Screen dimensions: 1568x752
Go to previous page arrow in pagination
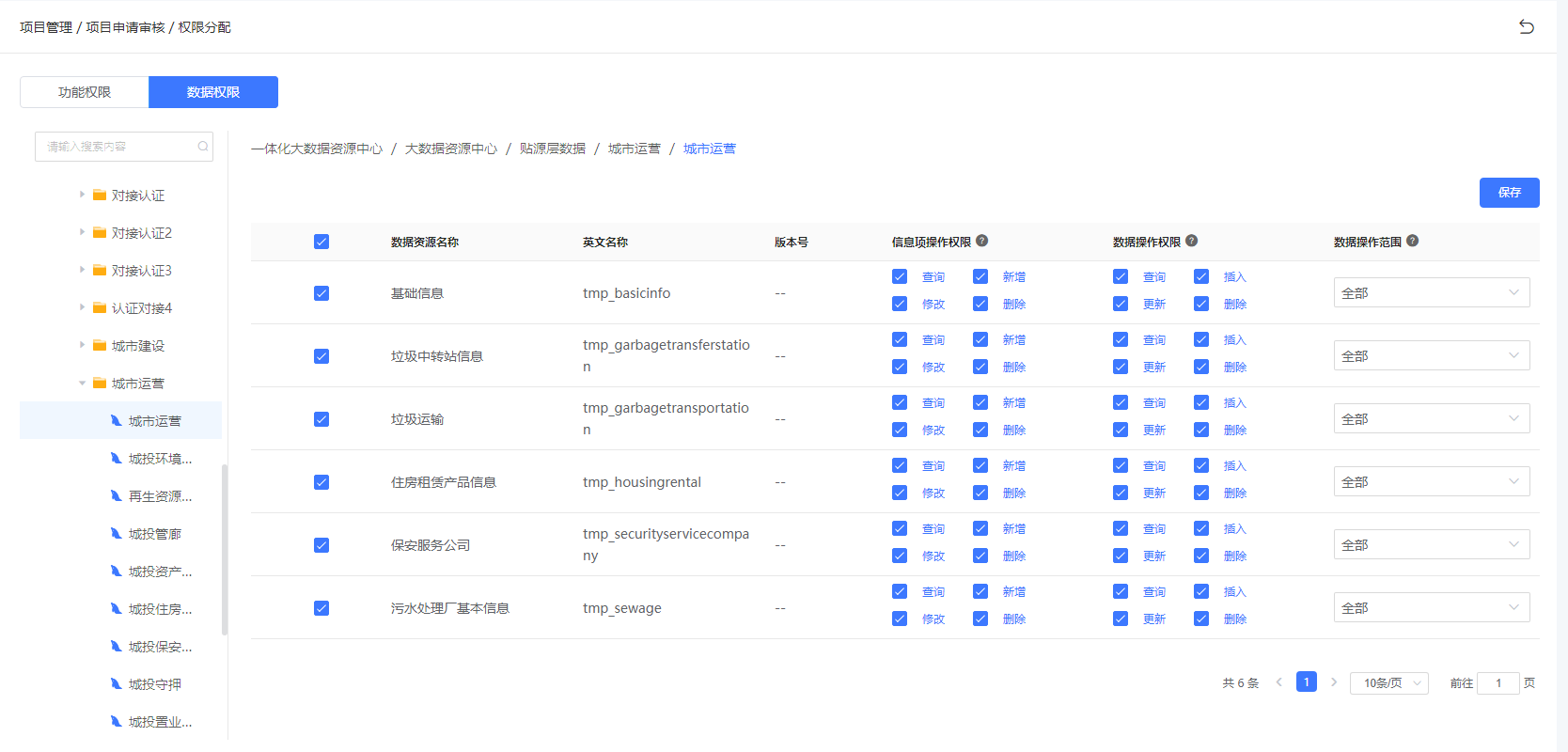pos(1279,682)
